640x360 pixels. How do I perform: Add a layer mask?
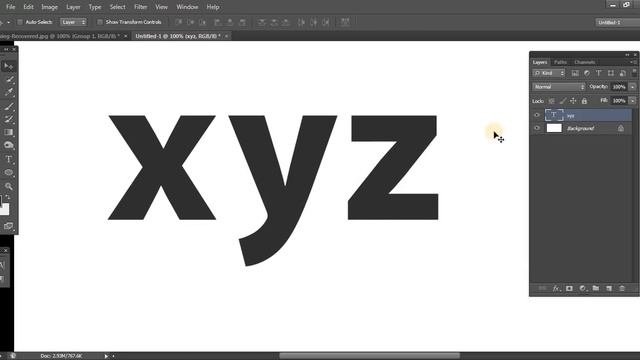[569, 288]
